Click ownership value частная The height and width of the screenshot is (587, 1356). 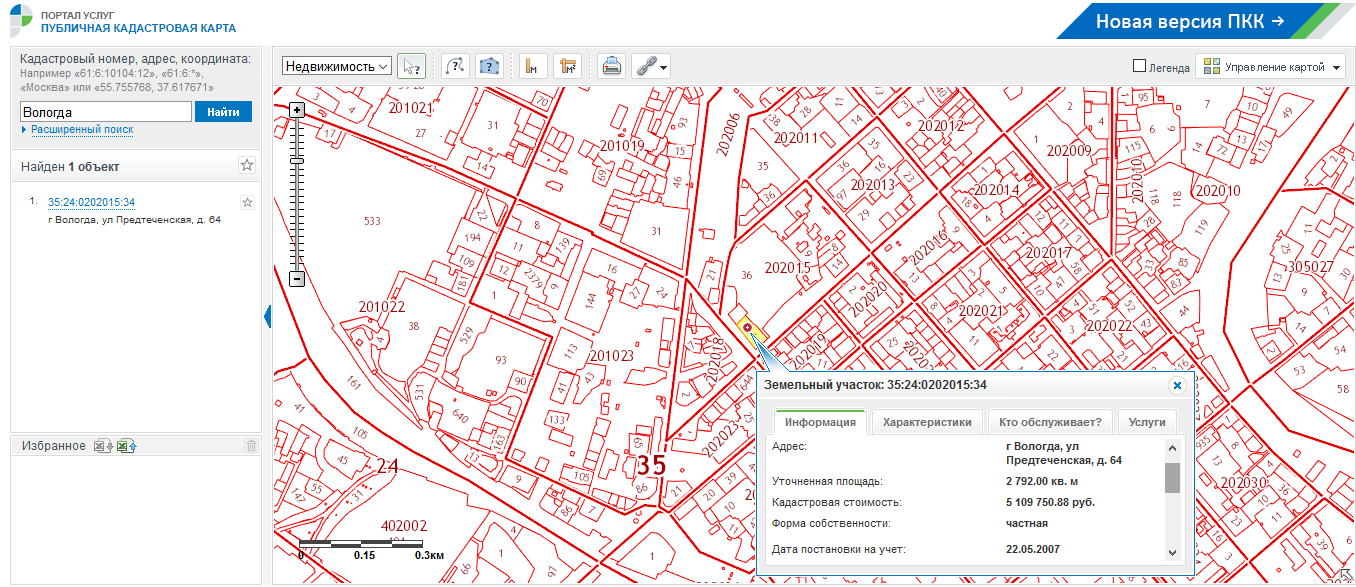1027,523
